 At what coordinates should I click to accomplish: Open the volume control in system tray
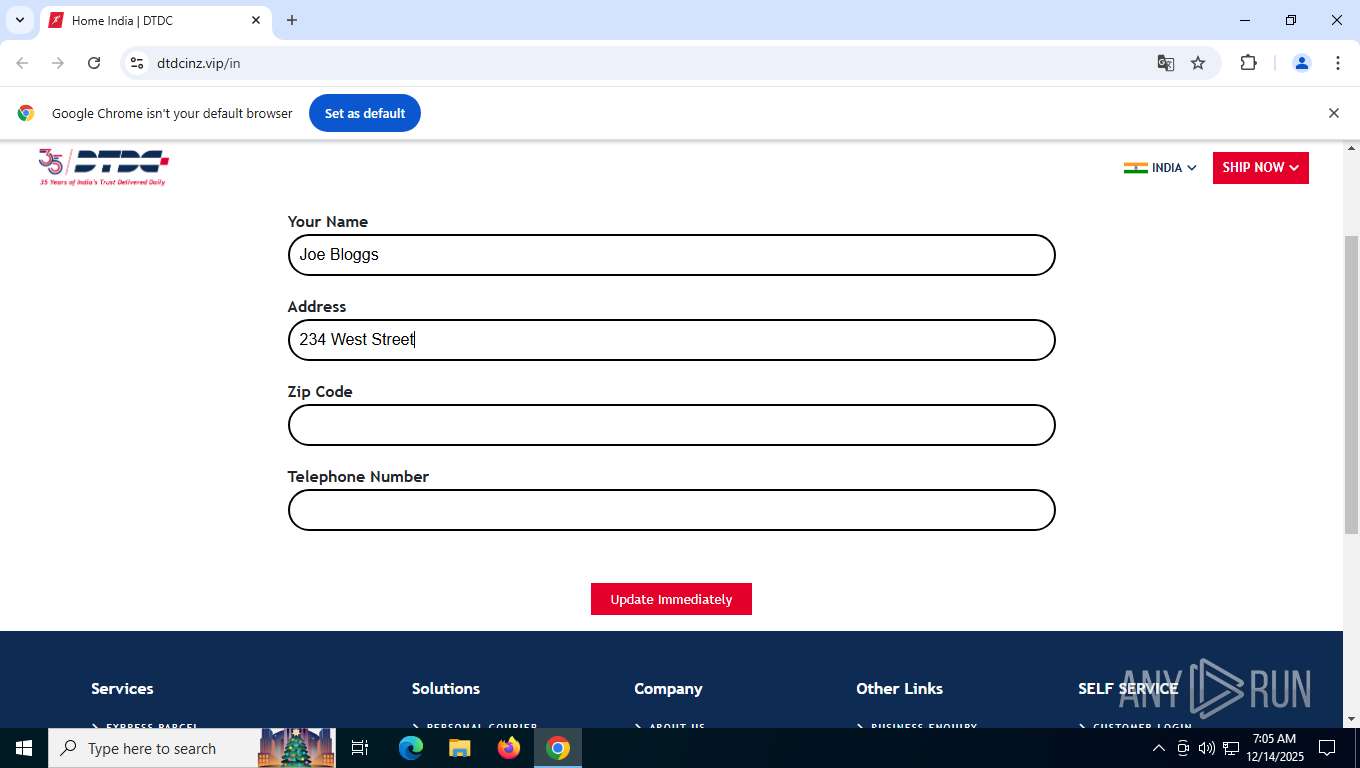pos(1207,748)
